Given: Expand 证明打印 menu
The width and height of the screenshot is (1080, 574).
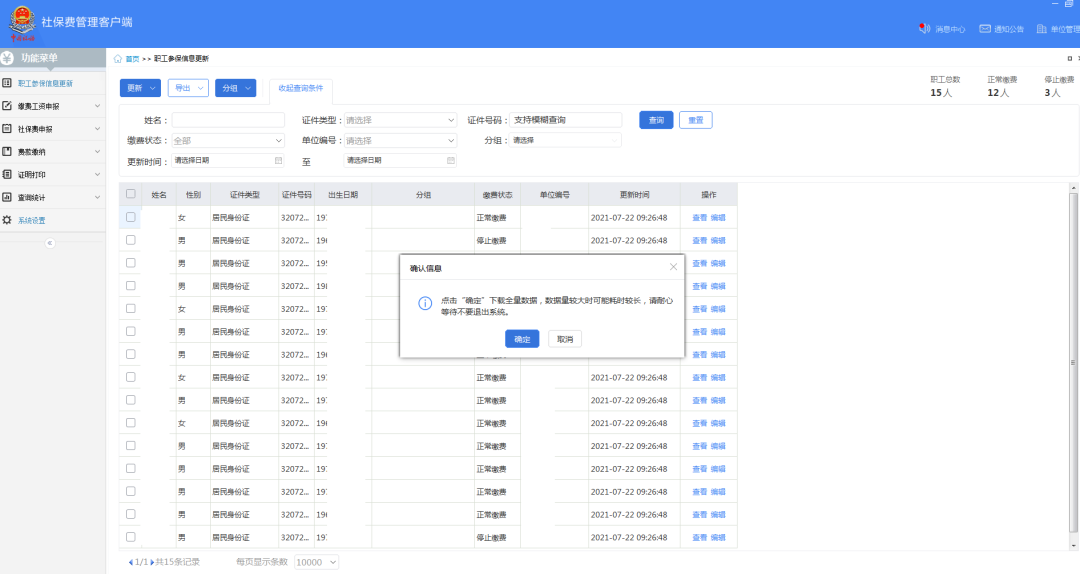Looking at the screenshot, I should click(52, 174).
